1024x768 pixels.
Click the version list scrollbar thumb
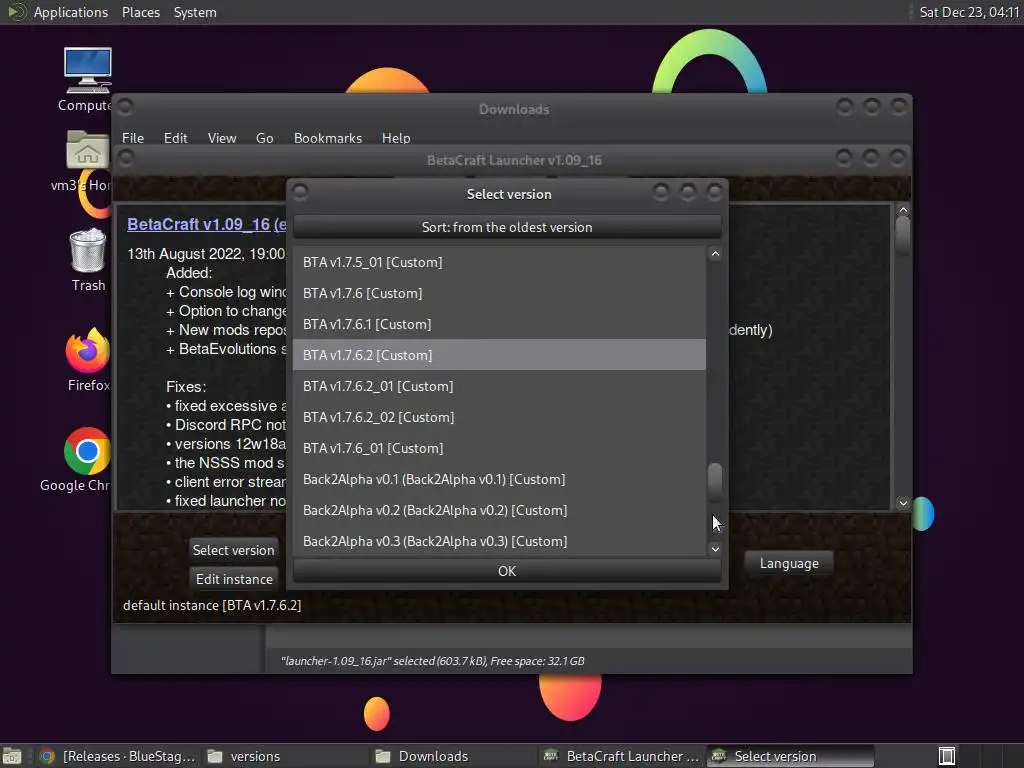[x=715, y=480]
